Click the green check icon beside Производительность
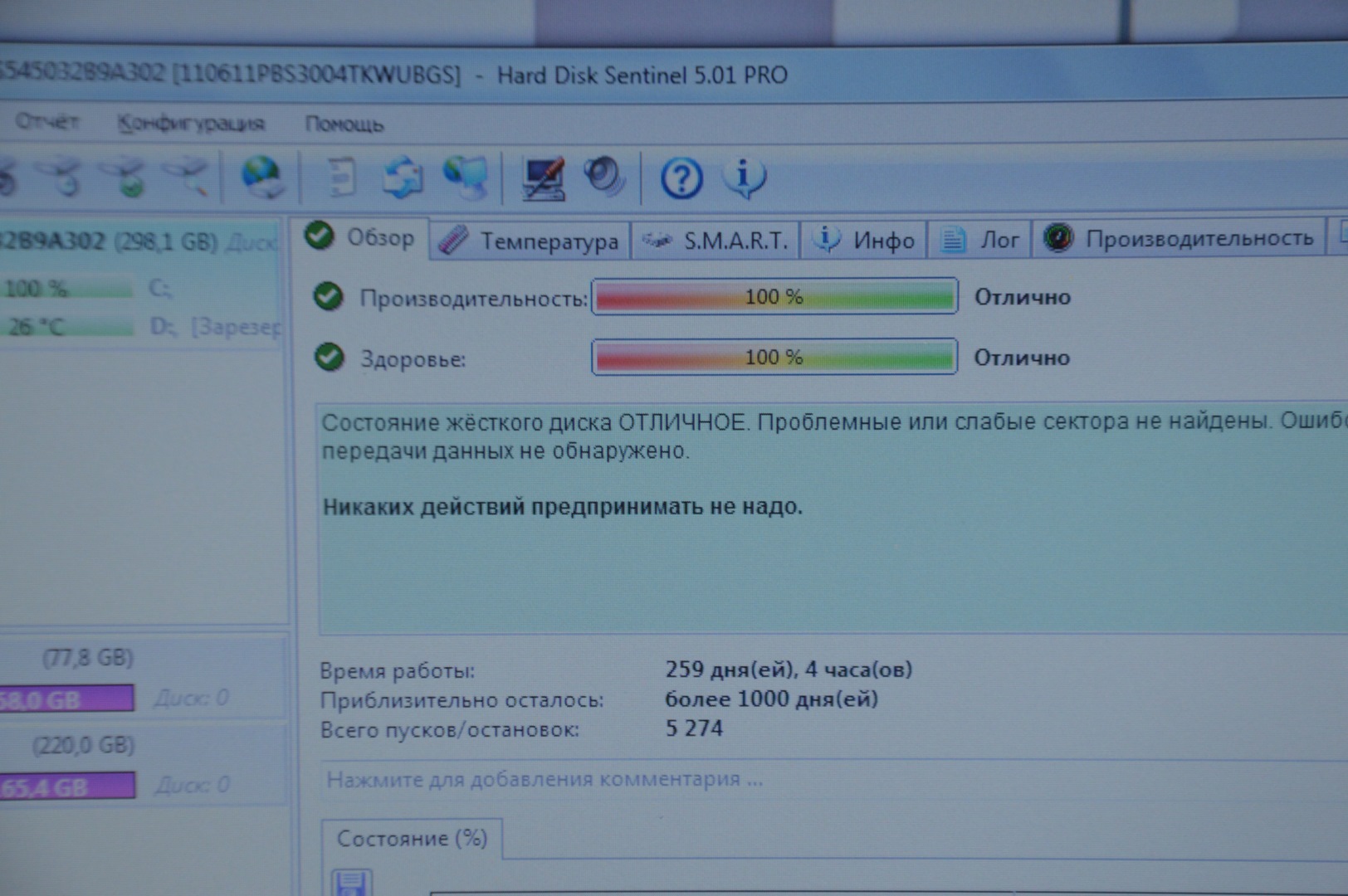 click(x=329, y=297)
